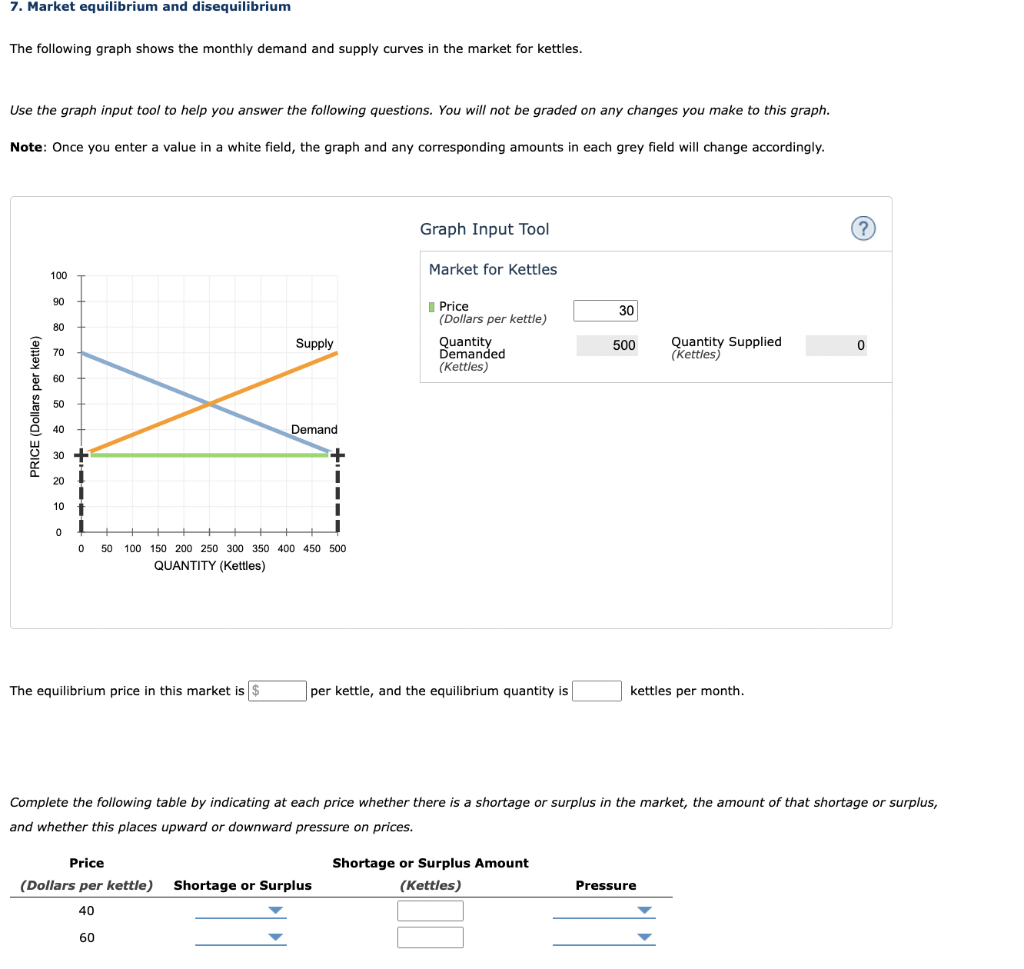The width and height of the screenshot is (1024, 969).
Task: Click the right crosshair handle on the graph
Action: point(337,455)
